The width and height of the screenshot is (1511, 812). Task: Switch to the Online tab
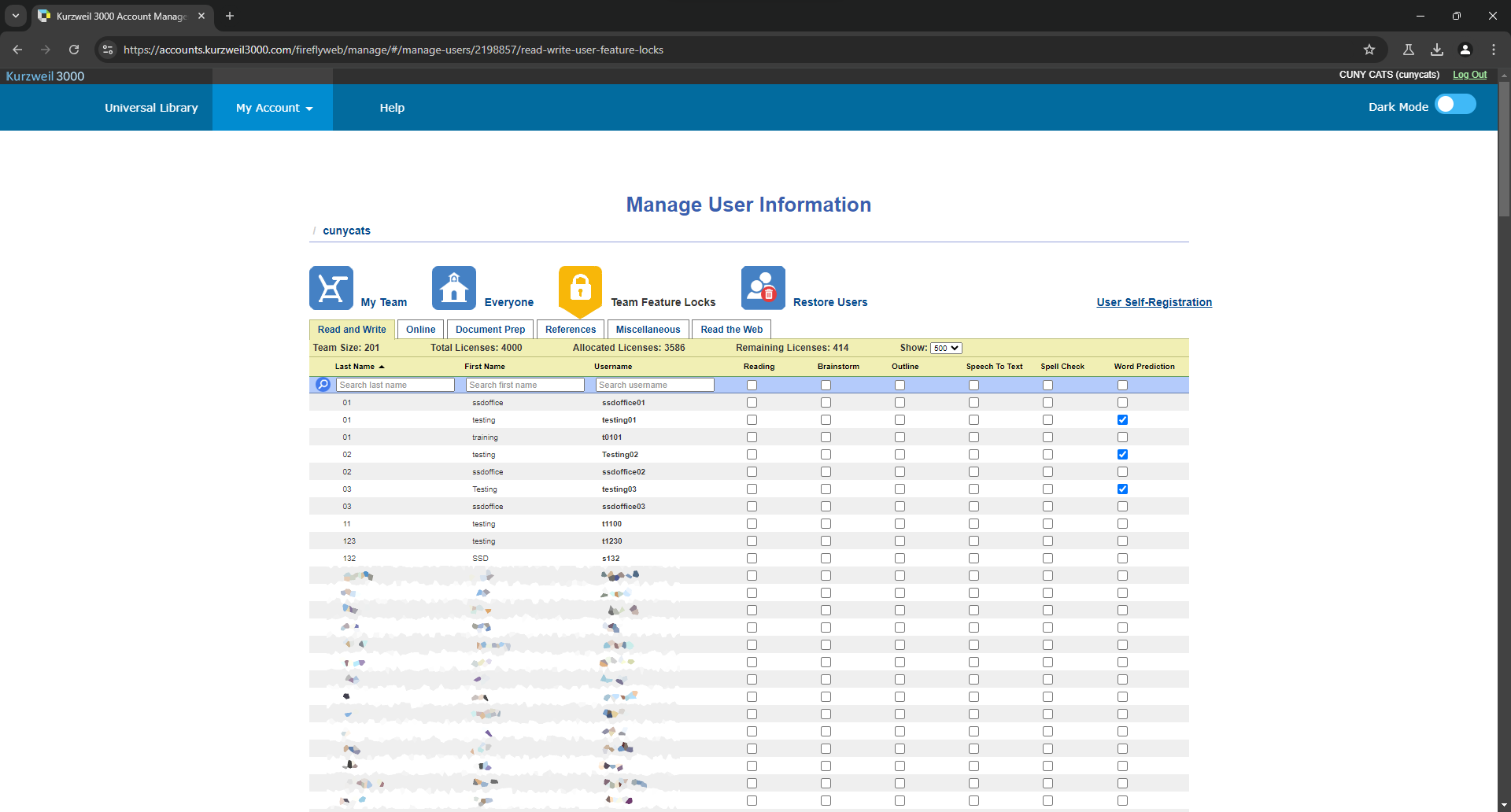pos(421,330)
